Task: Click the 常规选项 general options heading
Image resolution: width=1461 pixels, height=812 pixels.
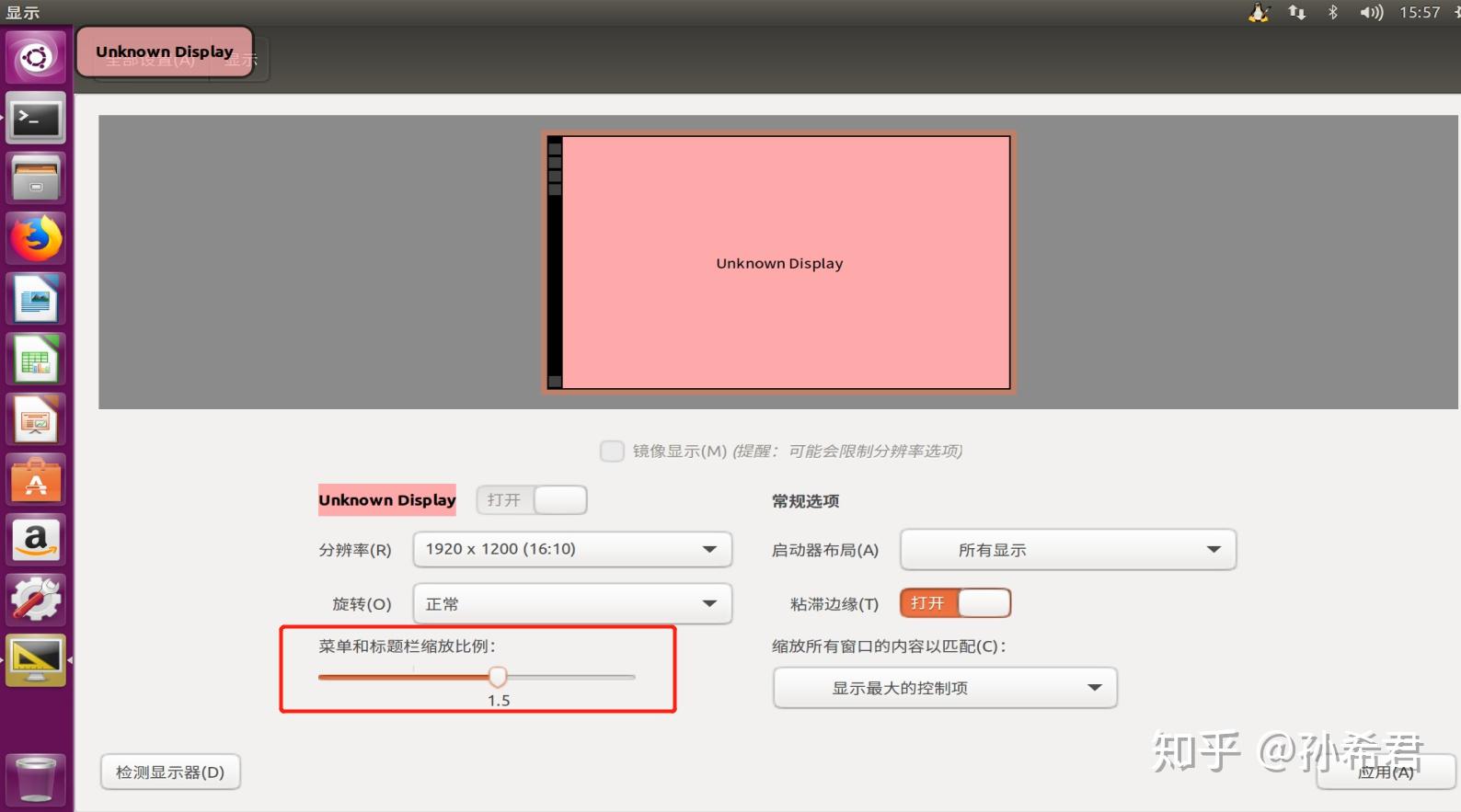Action: [806, 501]
